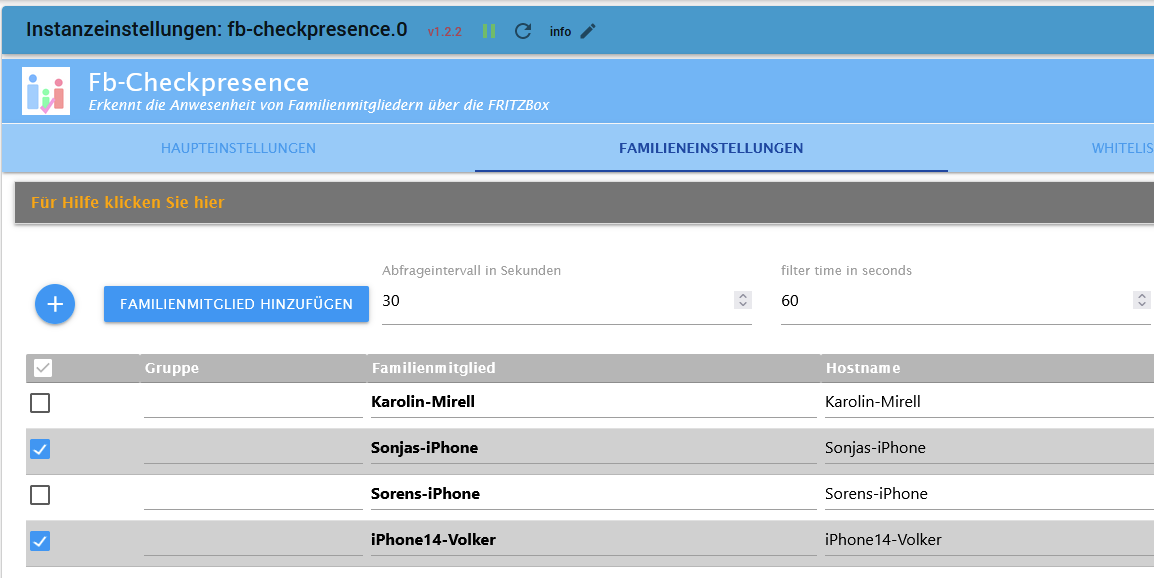Click the info label in header
1154x578 pixels.
[560, 32]
